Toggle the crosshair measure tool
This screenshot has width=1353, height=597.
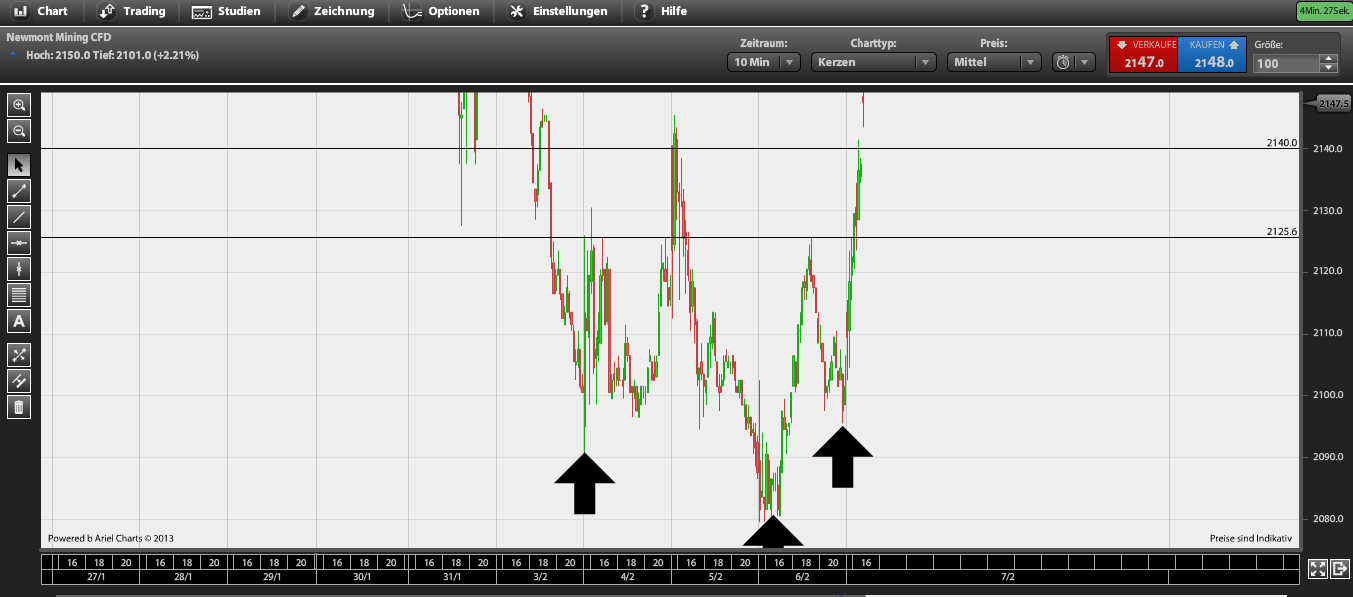pos(18,354)
